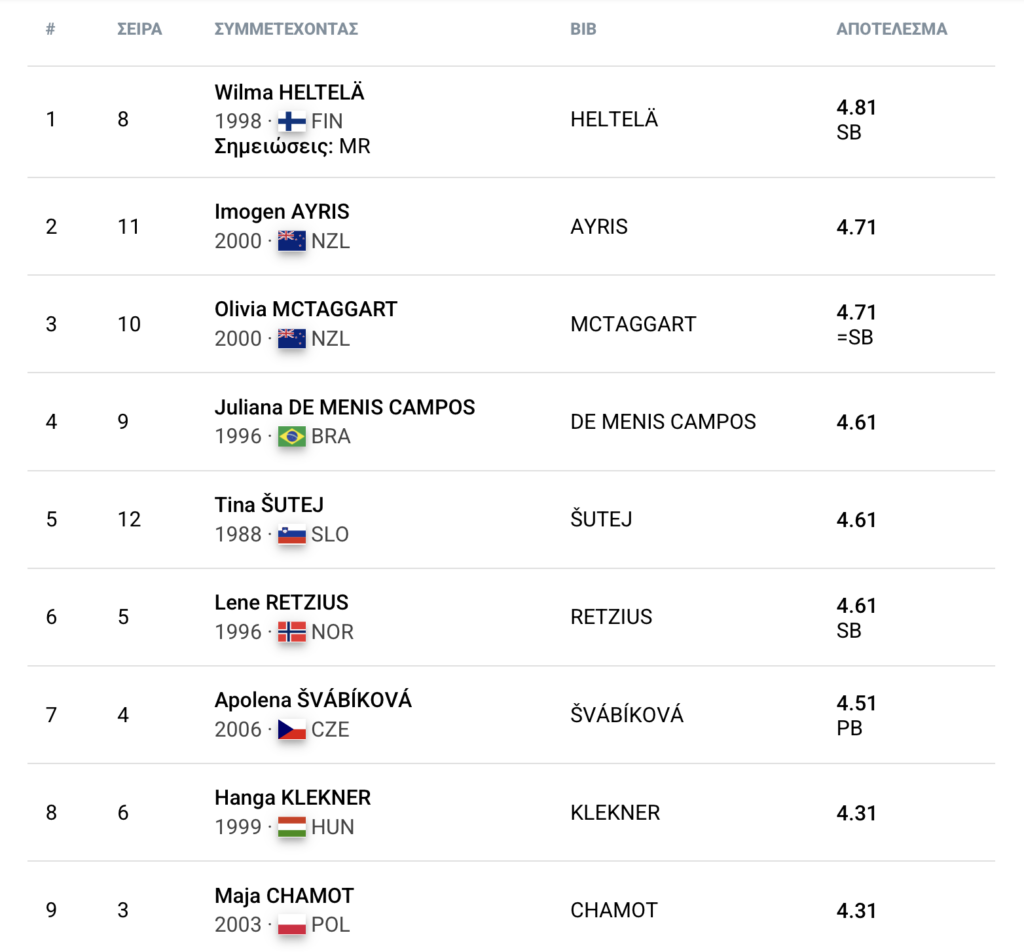Viewport: 1024px width, 952px height.
Task: Click the Finland flag icon next to FIN
Action: tap(291, 121)
